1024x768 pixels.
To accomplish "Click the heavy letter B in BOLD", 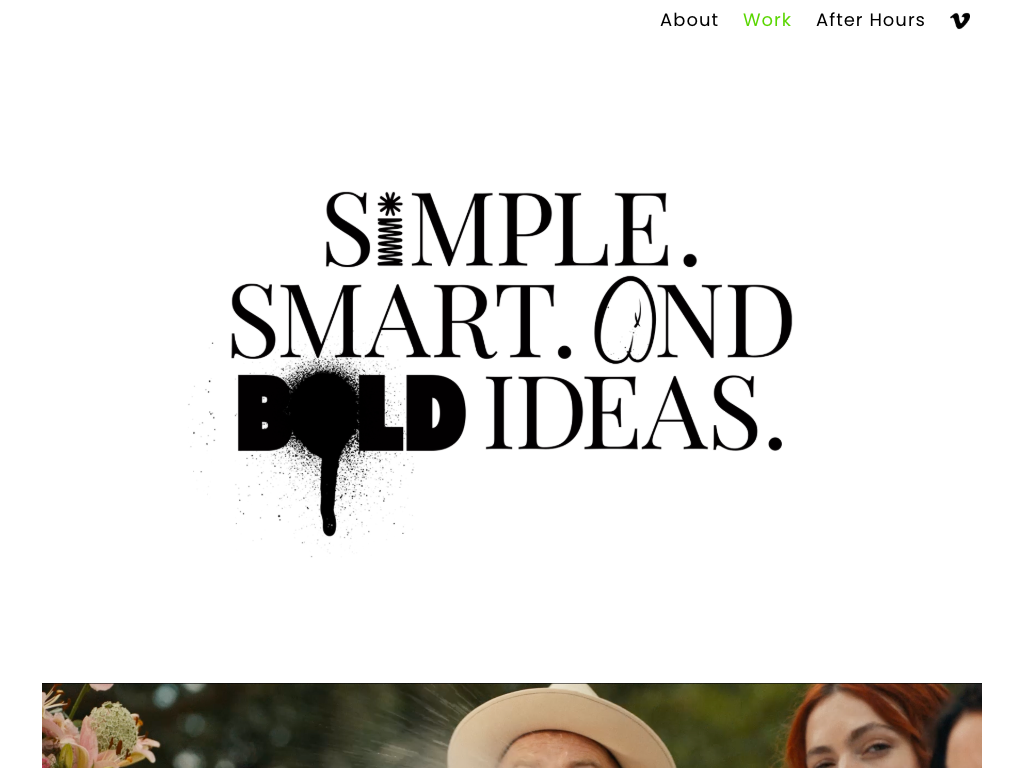I will click(x=262, y=413).
